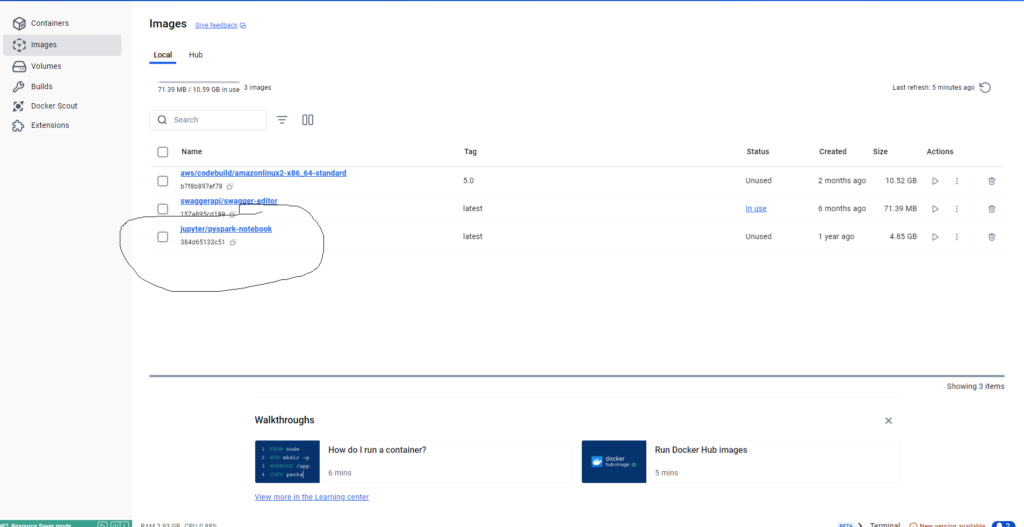Click the 4.85 GB size cell
The width and height of the screenshot is (1024, 527).
tap(903, 236)
